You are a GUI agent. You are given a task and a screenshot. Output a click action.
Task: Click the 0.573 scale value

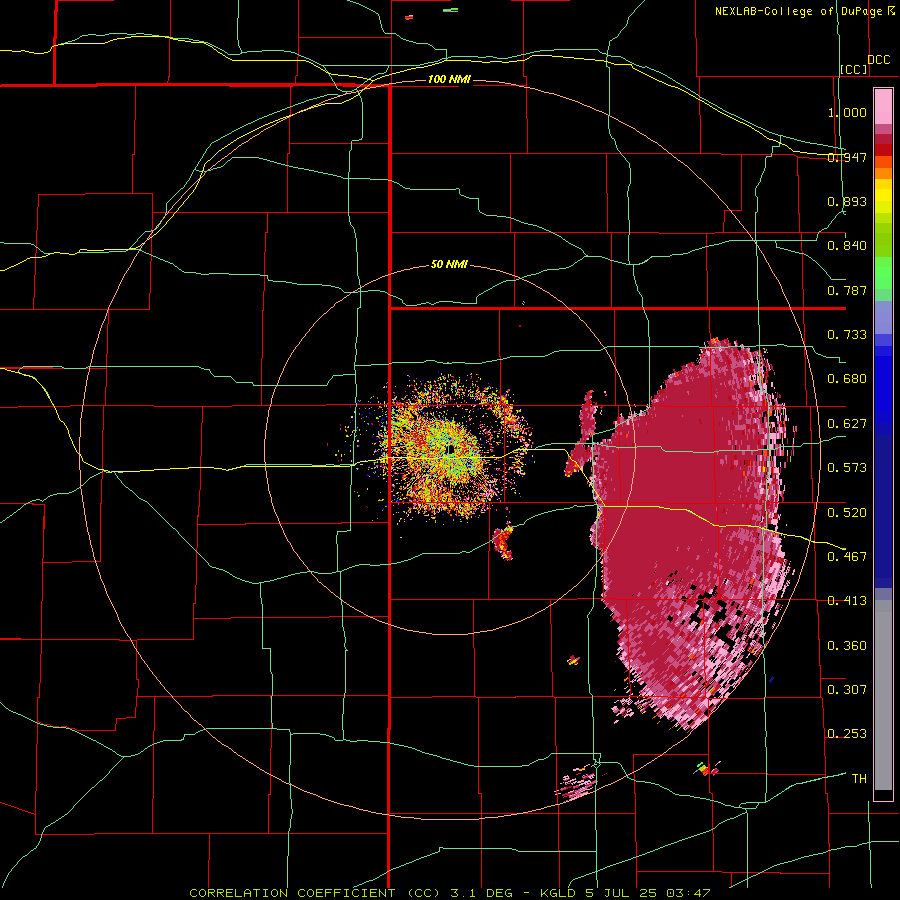click(x=847, y=468)
